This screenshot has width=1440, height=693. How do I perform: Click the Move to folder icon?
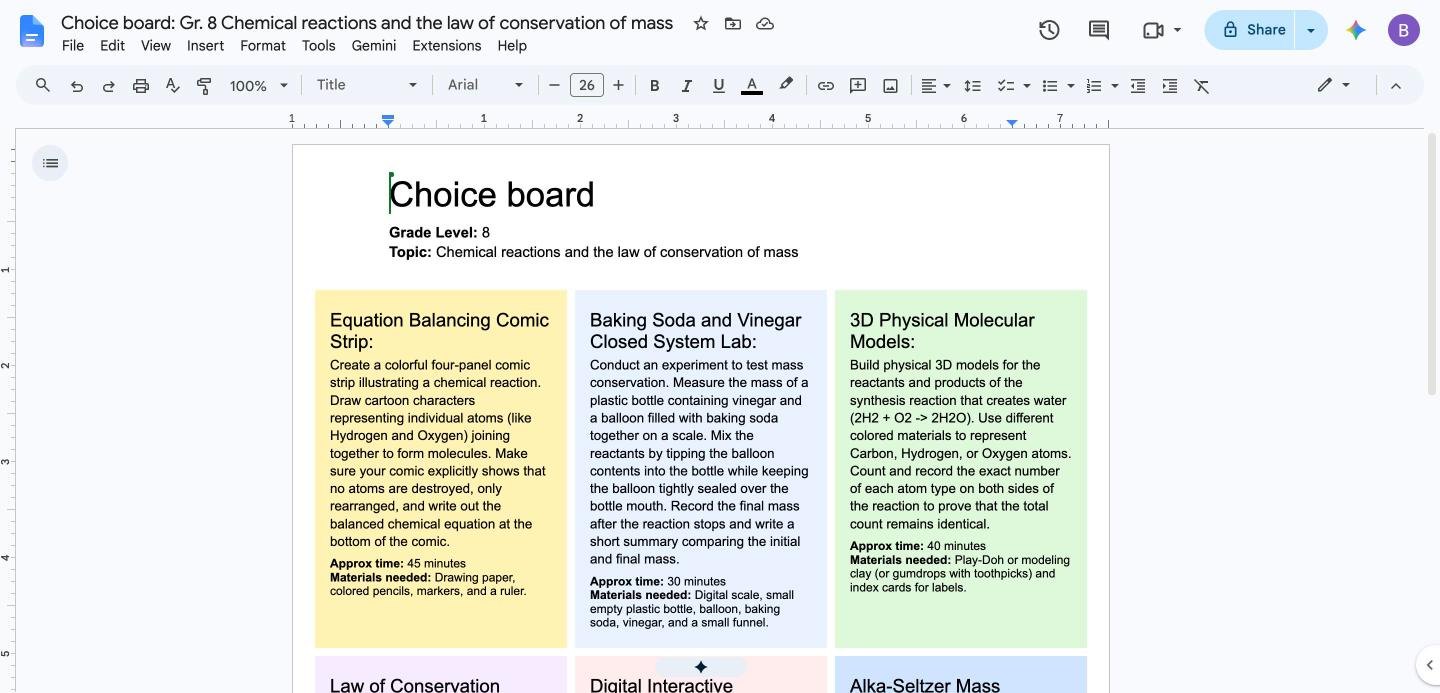pyautogui.click(x=733, y=23)
